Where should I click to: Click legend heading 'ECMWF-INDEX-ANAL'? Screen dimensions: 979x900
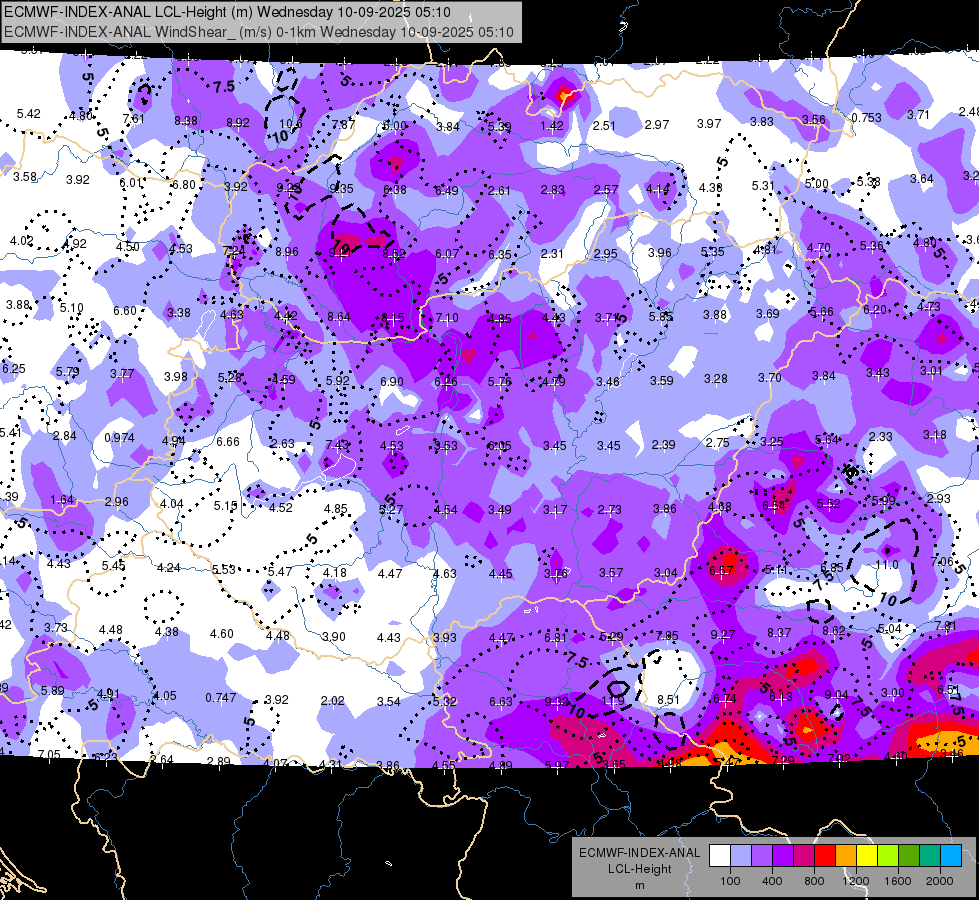639,853
